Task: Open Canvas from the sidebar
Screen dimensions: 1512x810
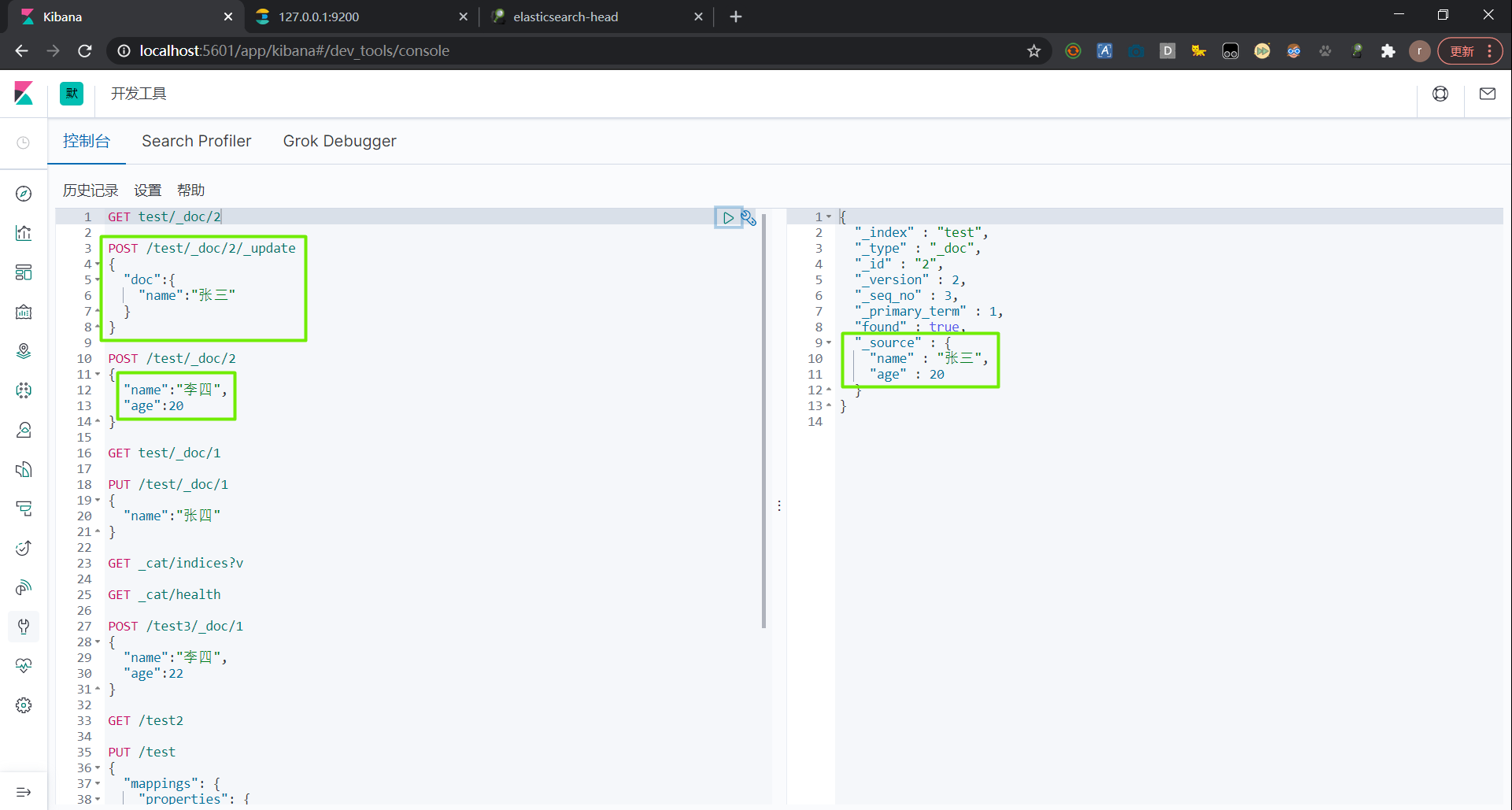Action: (x=24, y=312)
